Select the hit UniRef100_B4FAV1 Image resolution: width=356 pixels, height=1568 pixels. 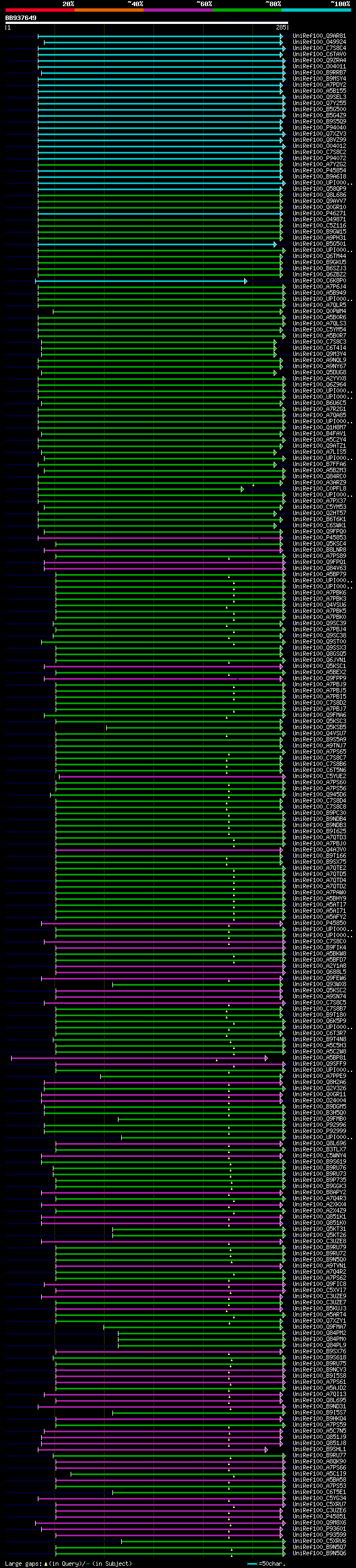coord(319,433)
